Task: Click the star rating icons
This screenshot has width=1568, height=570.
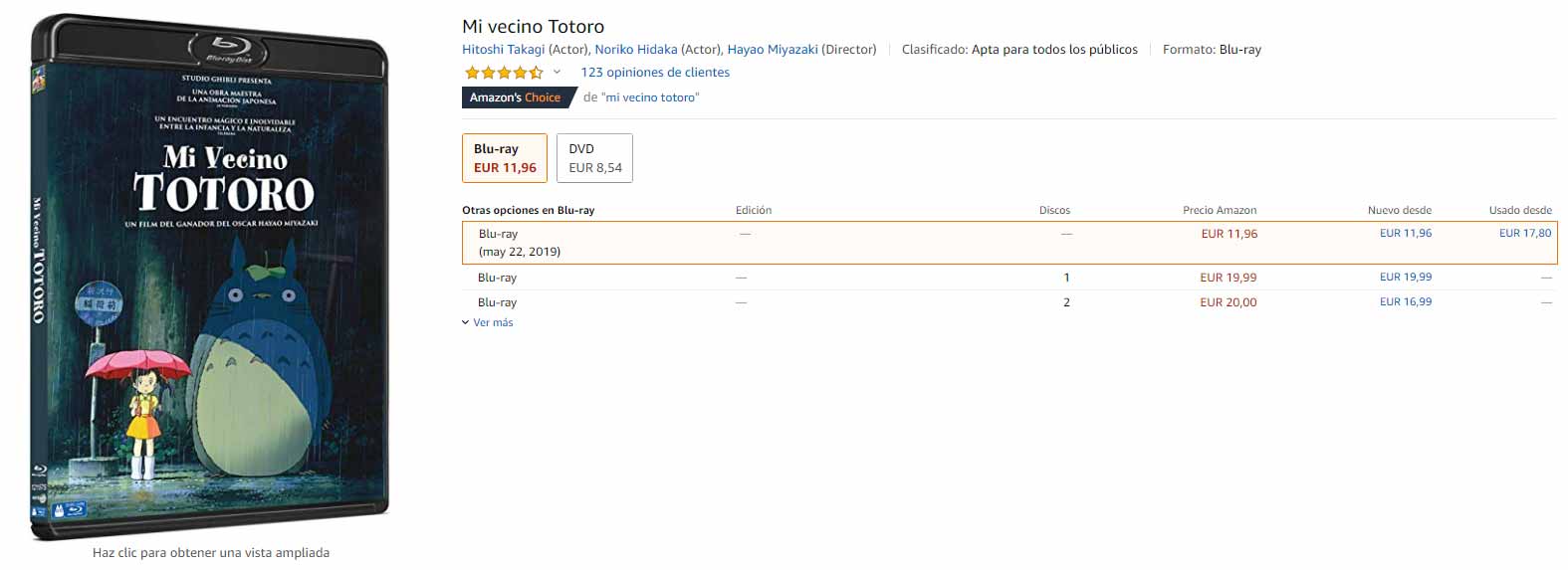Action: pyautogui.click(x=503, y=73)
